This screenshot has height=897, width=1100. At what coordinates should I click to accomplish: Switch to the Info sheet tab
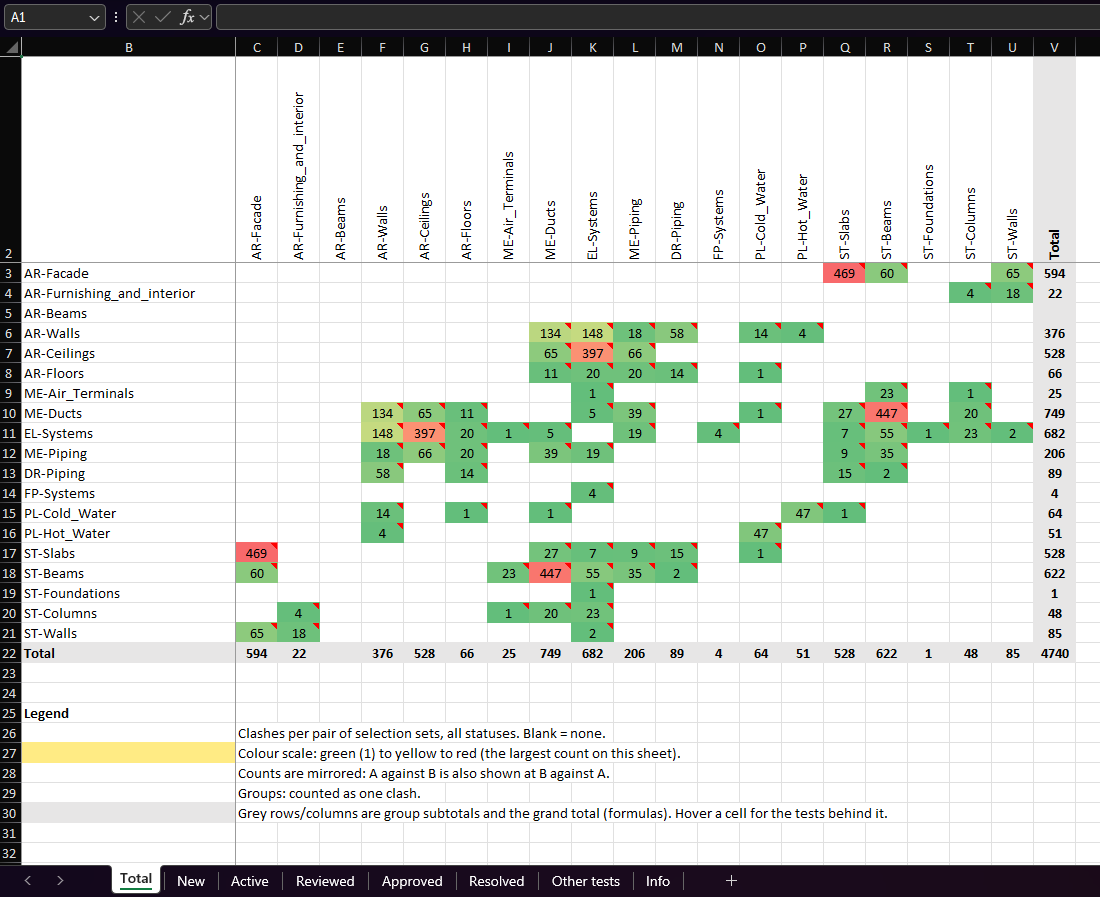point(658,881)
